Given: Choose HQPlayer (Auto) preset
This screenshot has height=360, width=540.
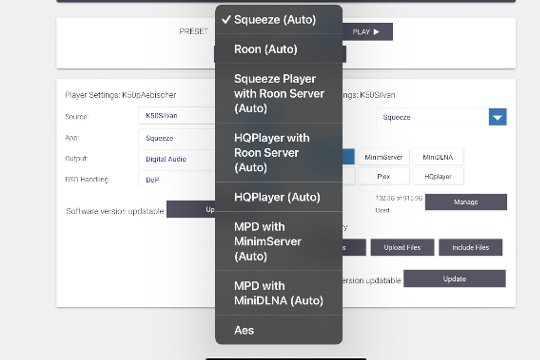Looking at the screenshot, I should tap(279, 197).
